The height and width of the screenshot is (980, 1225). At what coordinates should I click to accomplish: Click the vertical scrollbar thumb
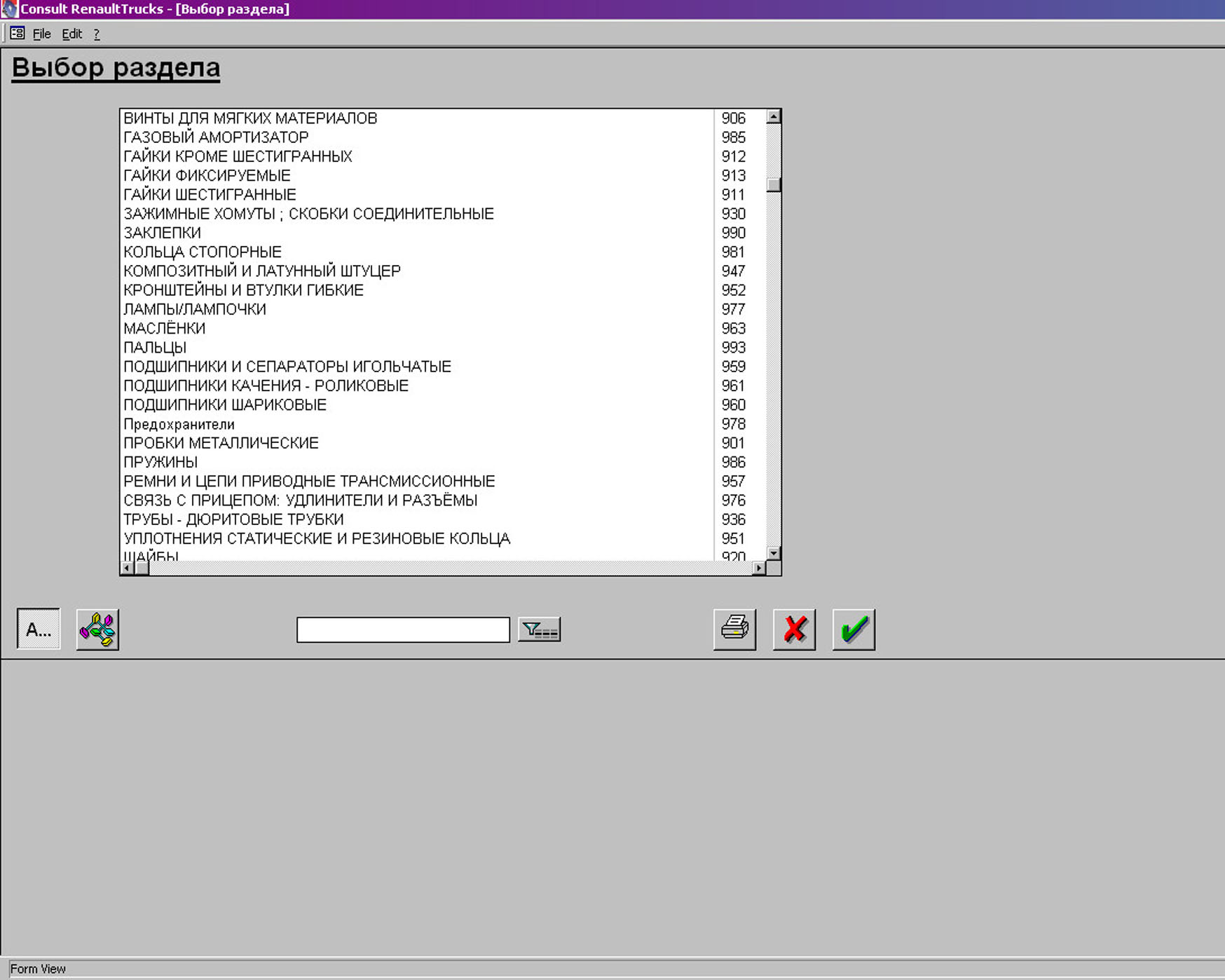774,185
